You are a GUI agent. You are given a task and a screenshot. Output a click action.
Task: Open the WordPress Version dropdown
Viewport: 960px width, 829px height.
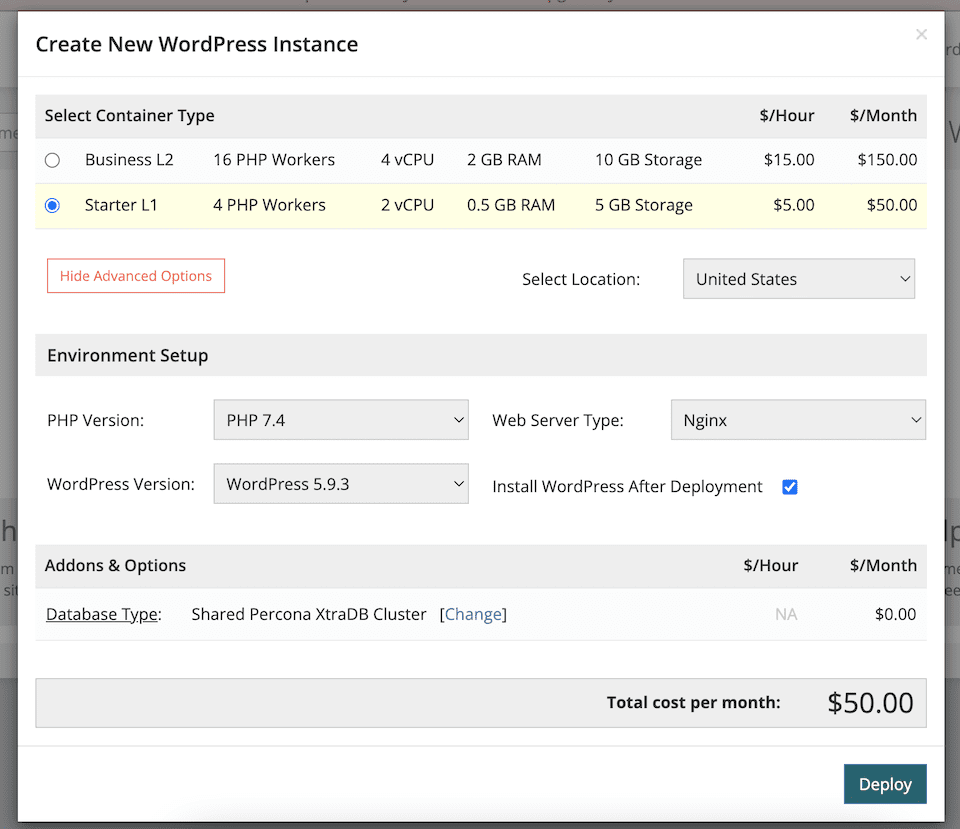[x=341, y=483]
